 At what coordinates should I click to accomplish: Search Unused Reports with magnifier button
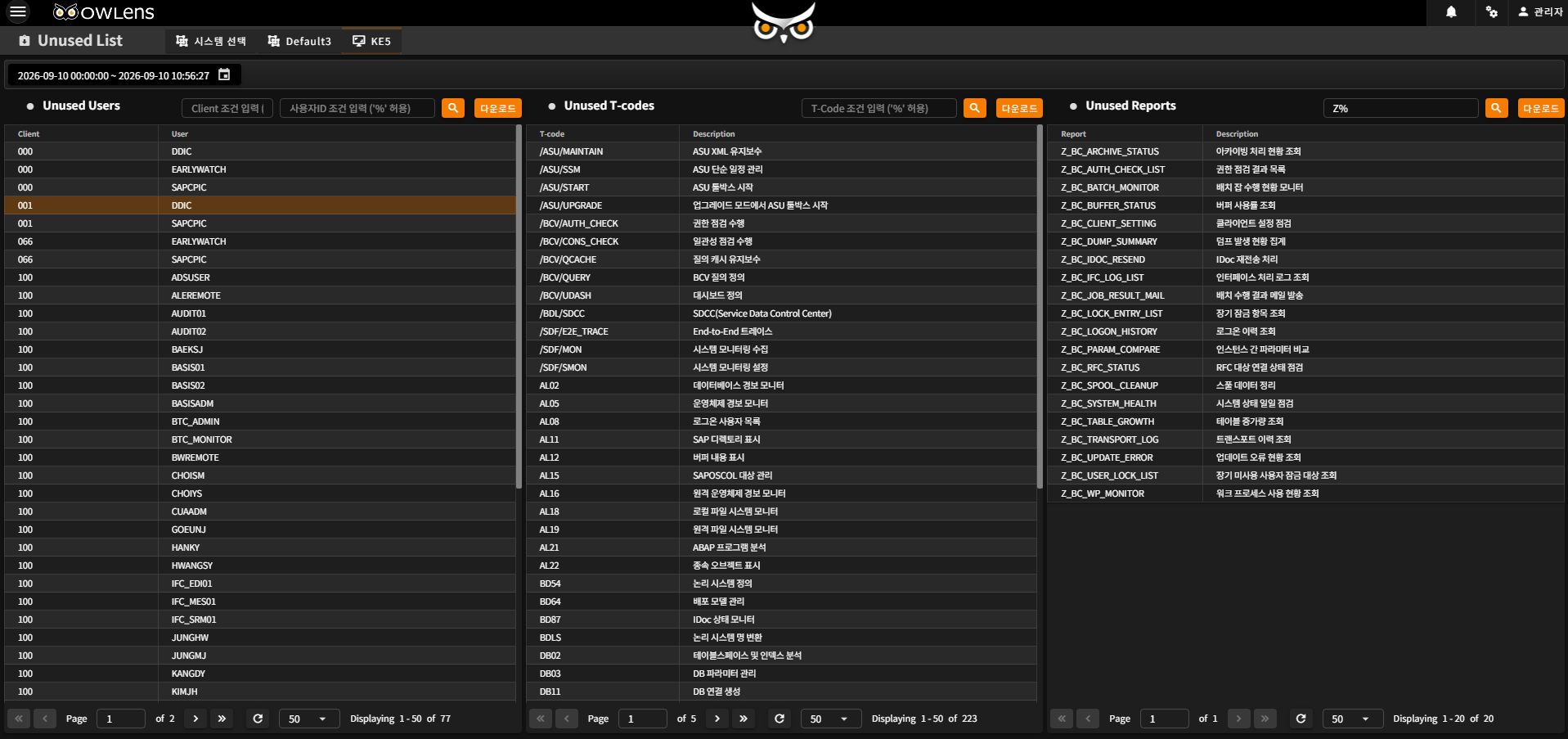[1496, 108]
